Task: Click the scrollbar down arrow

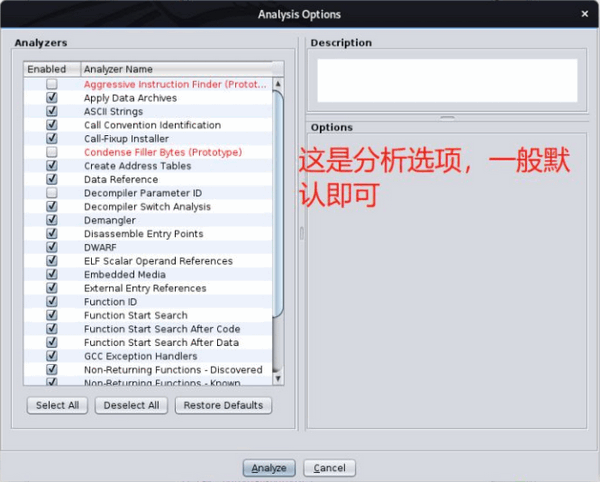Action: pyautogui.click(x=278, y=378)
